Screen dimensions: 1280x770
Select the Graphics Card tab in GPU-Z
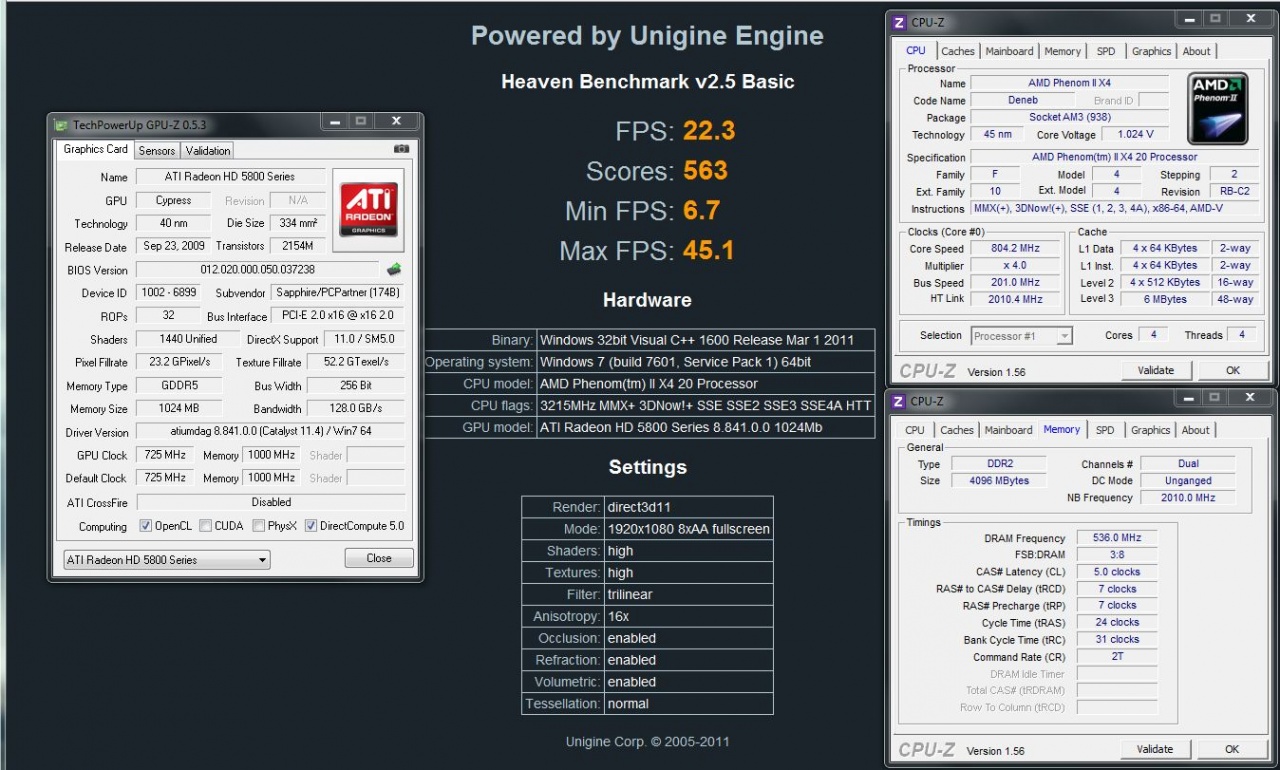(96, 149)
